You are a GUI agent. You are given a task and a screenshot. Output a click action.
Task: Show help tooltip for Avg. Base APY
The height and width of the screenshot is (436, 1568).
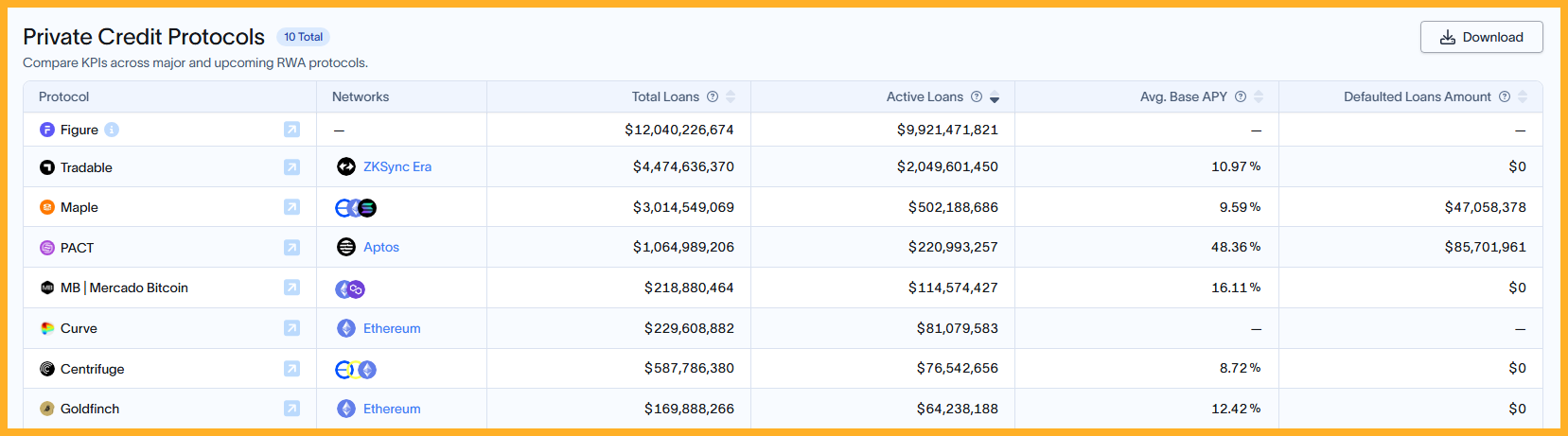pos(1241,96)
